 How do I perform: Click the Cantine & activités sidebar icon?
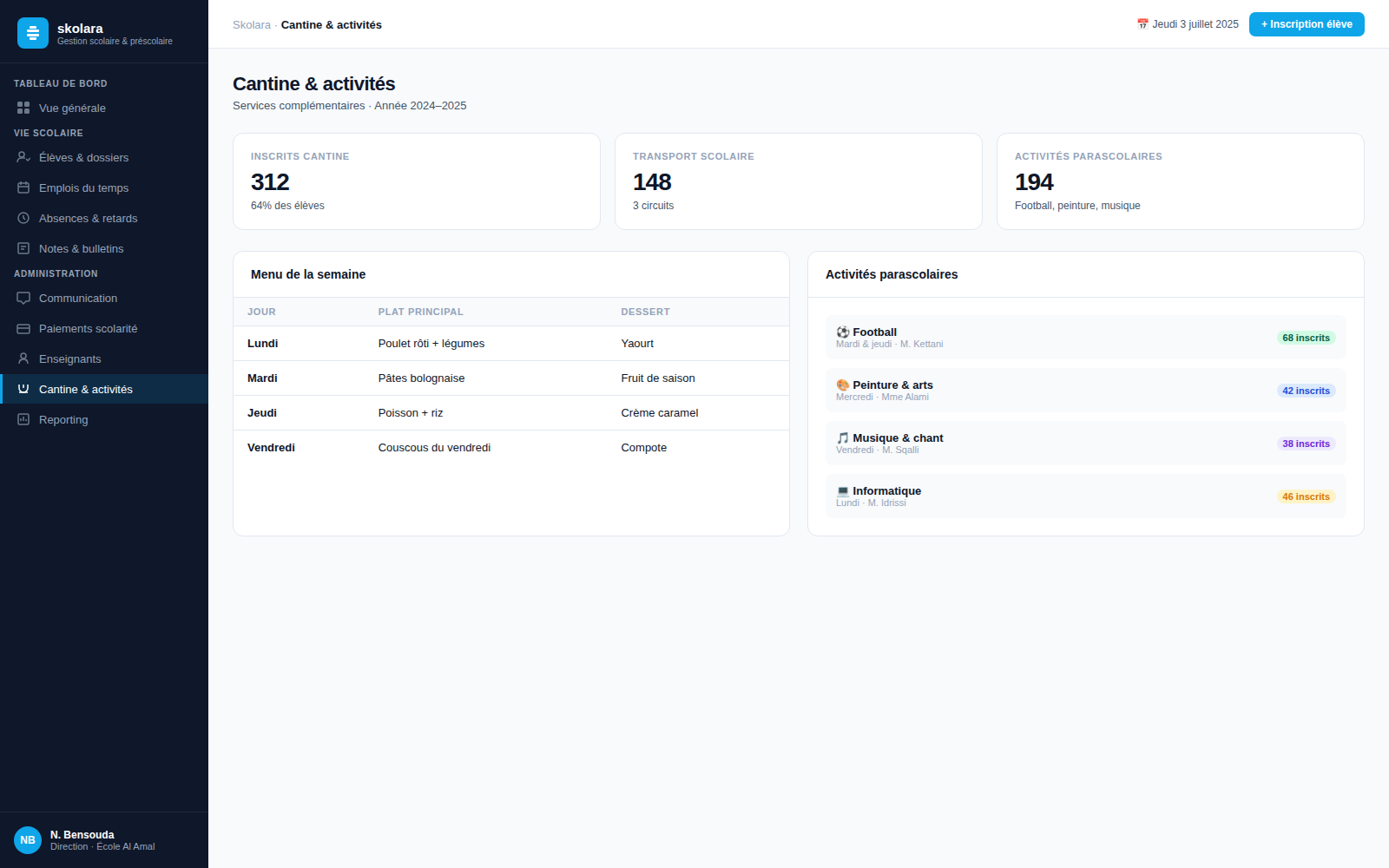click(23, 389)
